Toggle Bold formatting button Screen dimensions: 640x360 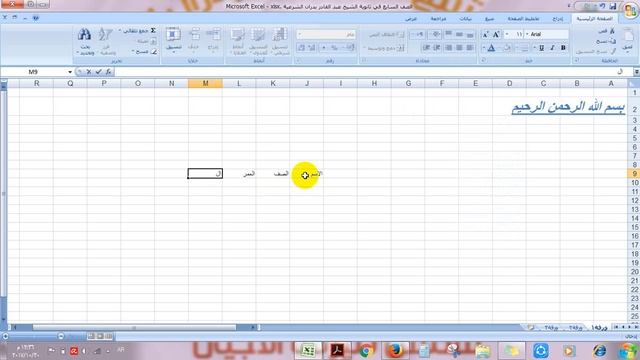pos(563,48)
